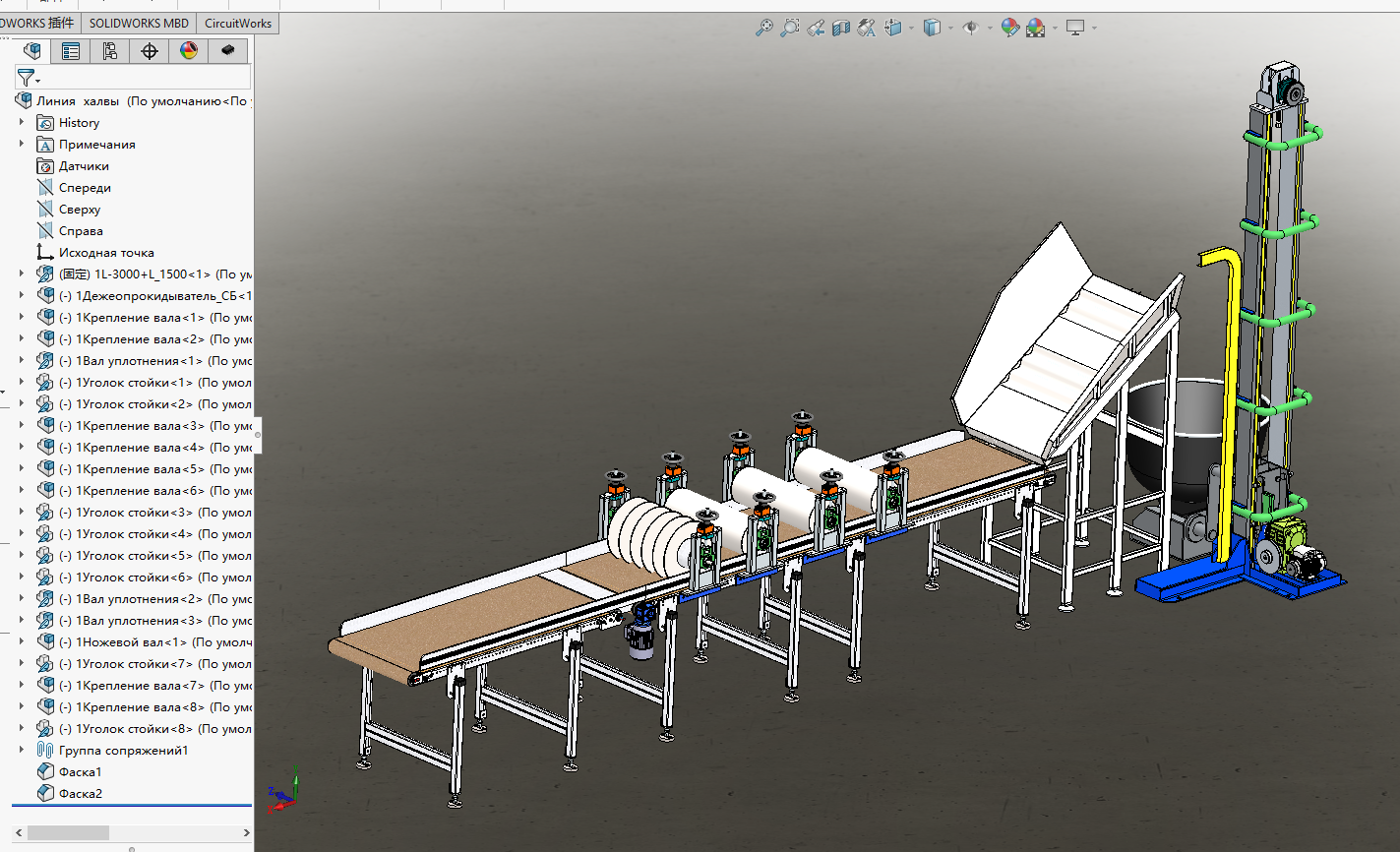The width and height of the screenshot is (1400, 852).
Task: Click the Apply Scene icon
Action: [x=1035, y=28]
